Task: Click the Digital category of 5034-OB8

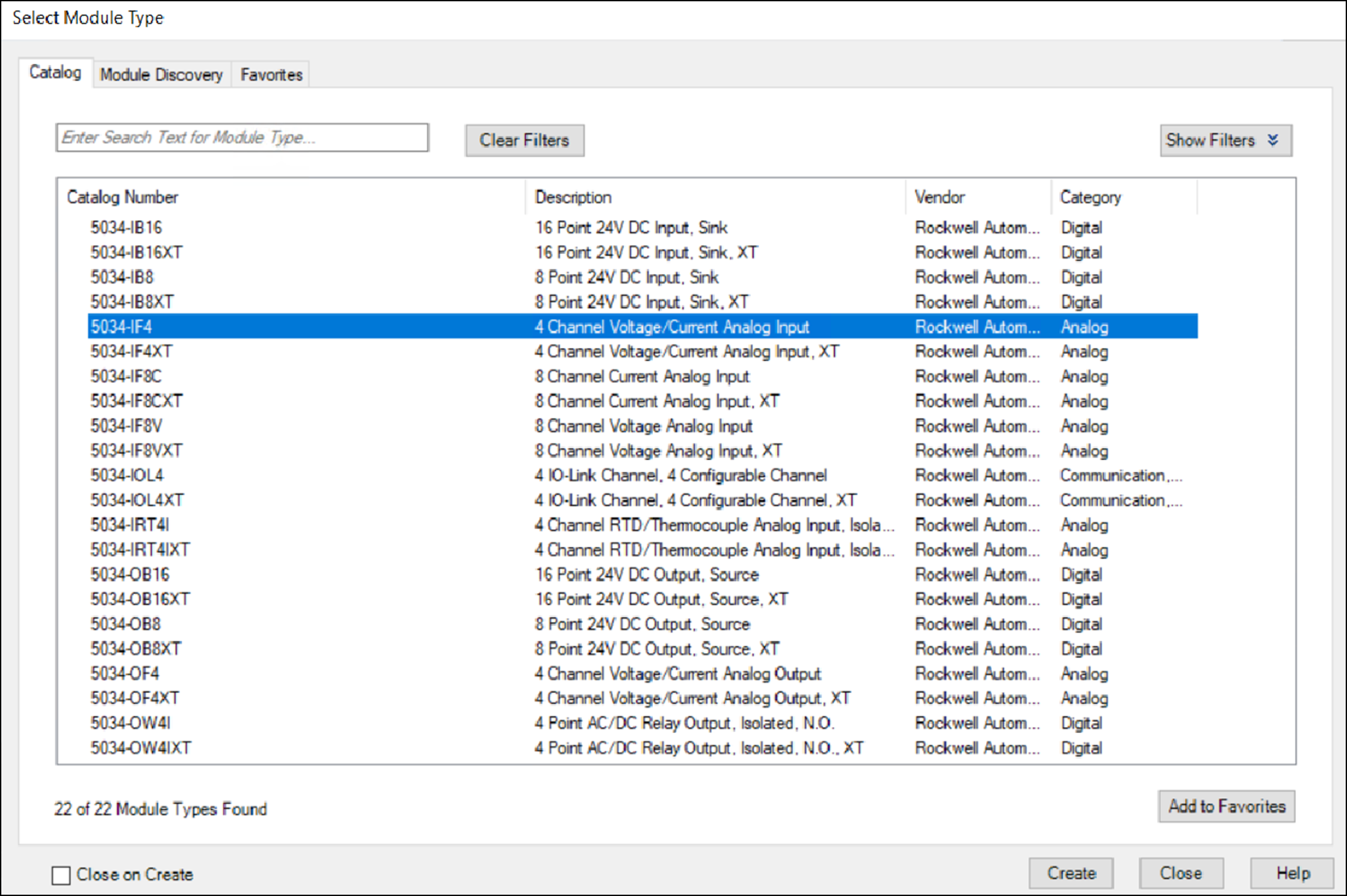Action: pos(1081,624)
